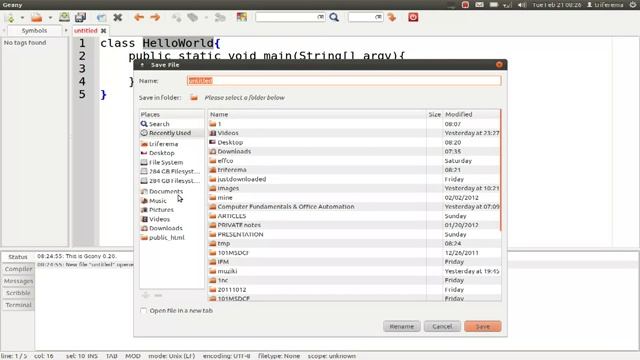Select public_html in the Places list

click(171, 237)
